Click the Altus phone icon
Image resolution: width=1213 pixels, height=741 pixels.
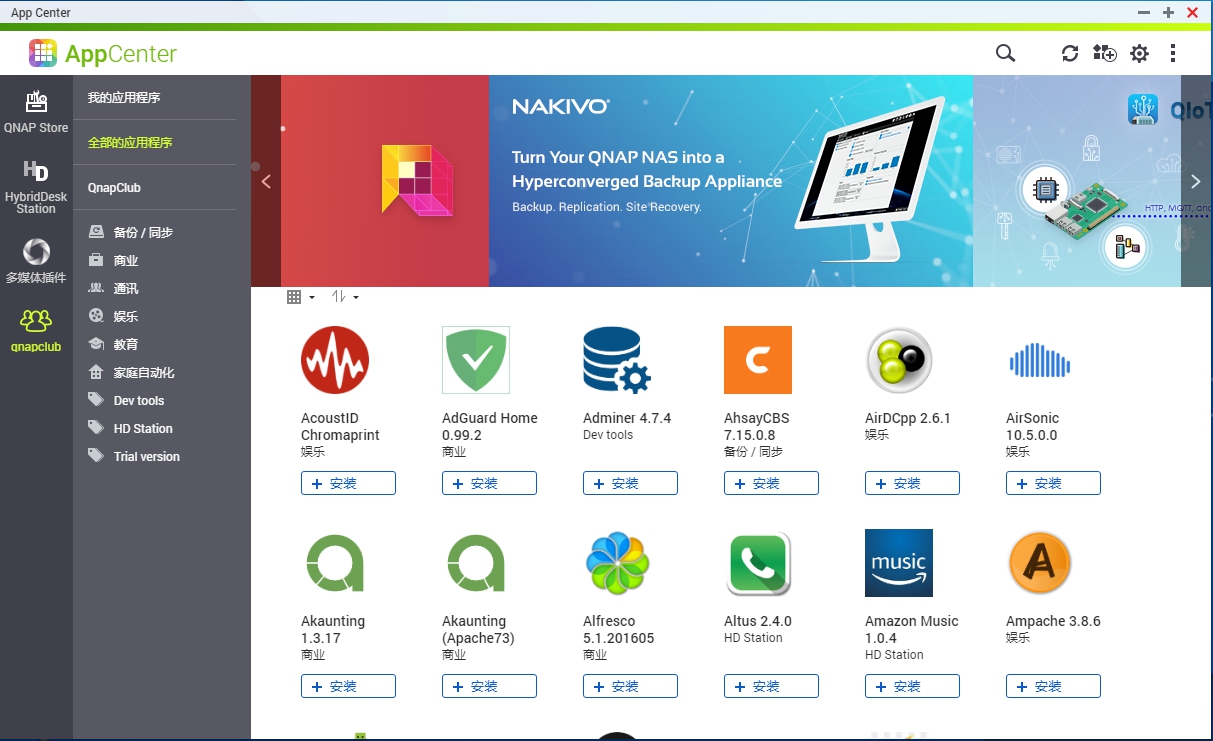coord(758,563)
